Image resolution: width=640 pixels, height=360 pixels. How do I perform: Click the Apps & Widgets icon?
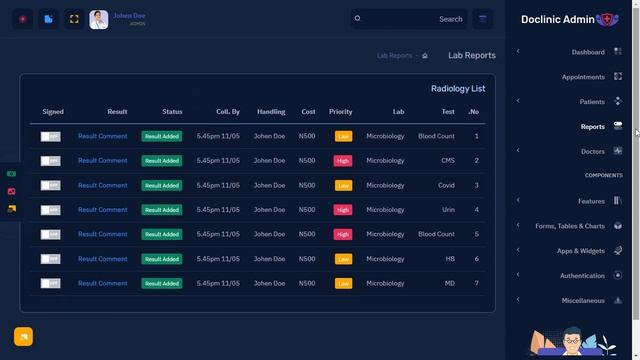point(618,250)
